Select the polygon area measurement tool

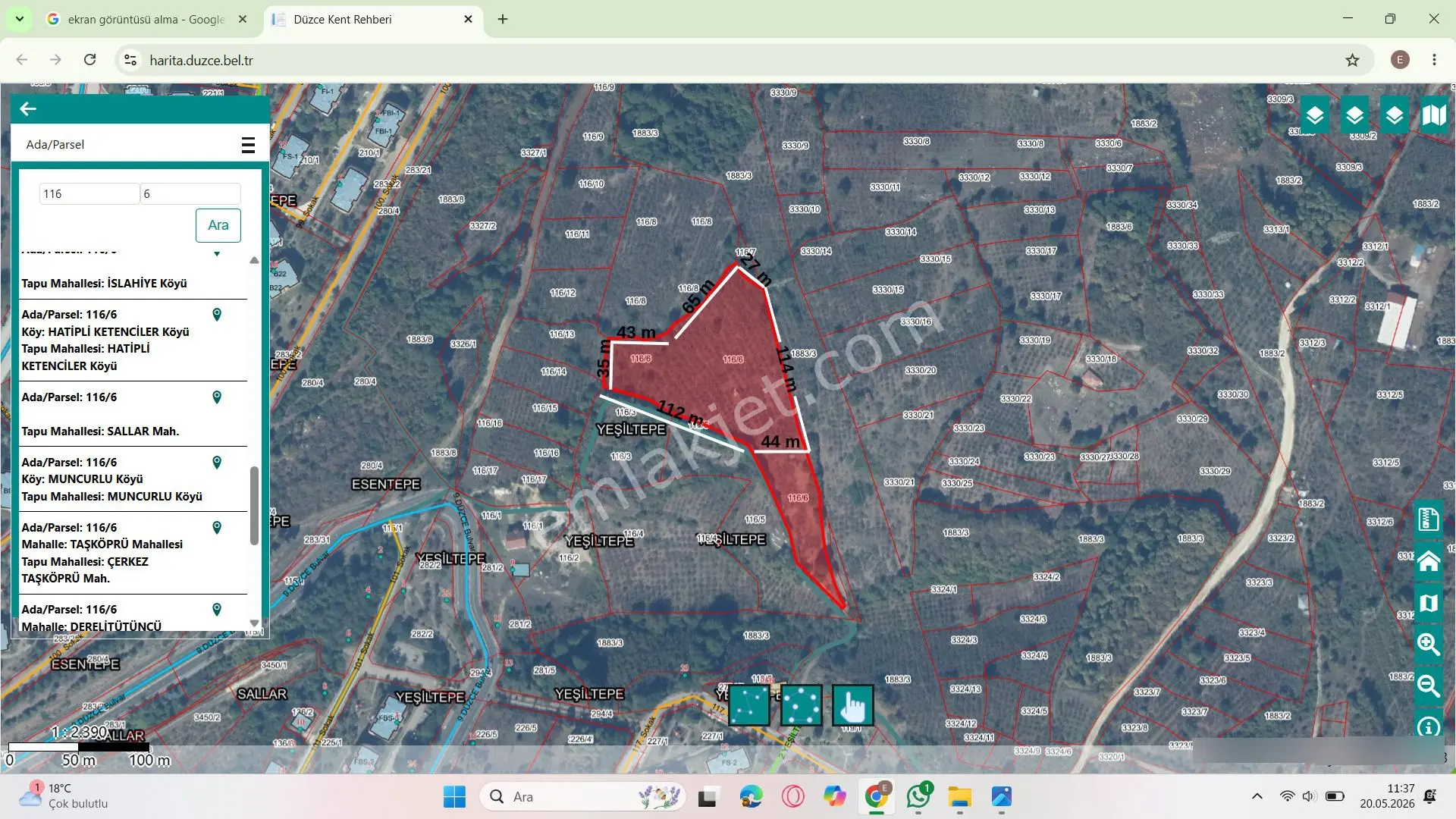coord(801,705)
